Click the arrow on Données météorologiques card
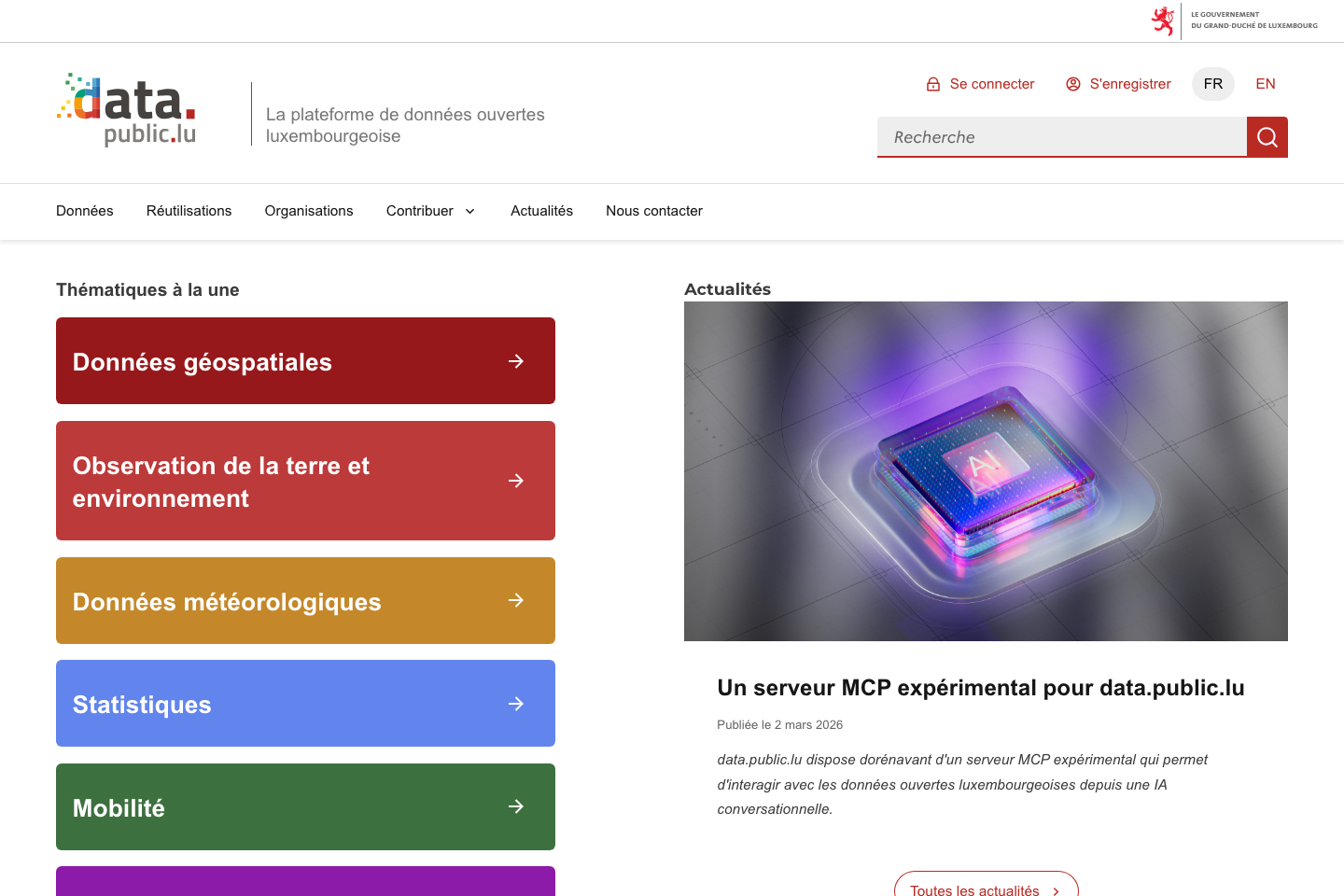 tap(516, 601)
